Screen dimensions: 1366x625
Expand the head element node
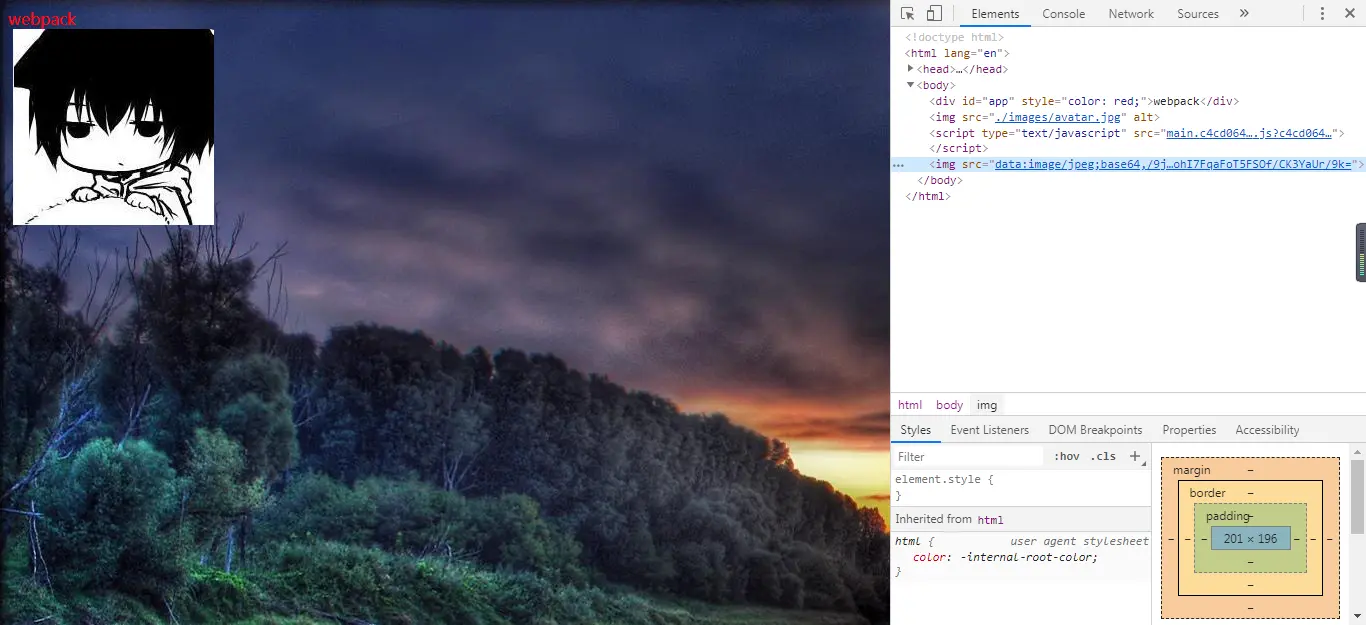(911, 69)
